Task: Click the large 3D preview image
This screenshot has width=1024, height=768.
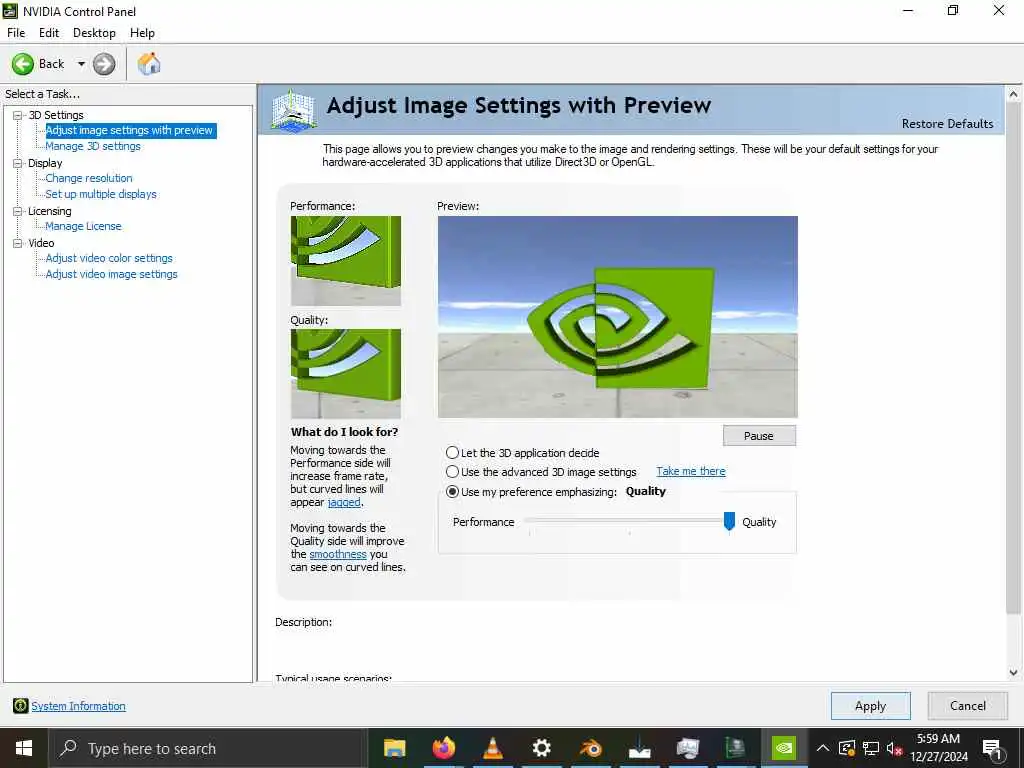Action: point(618,317)
